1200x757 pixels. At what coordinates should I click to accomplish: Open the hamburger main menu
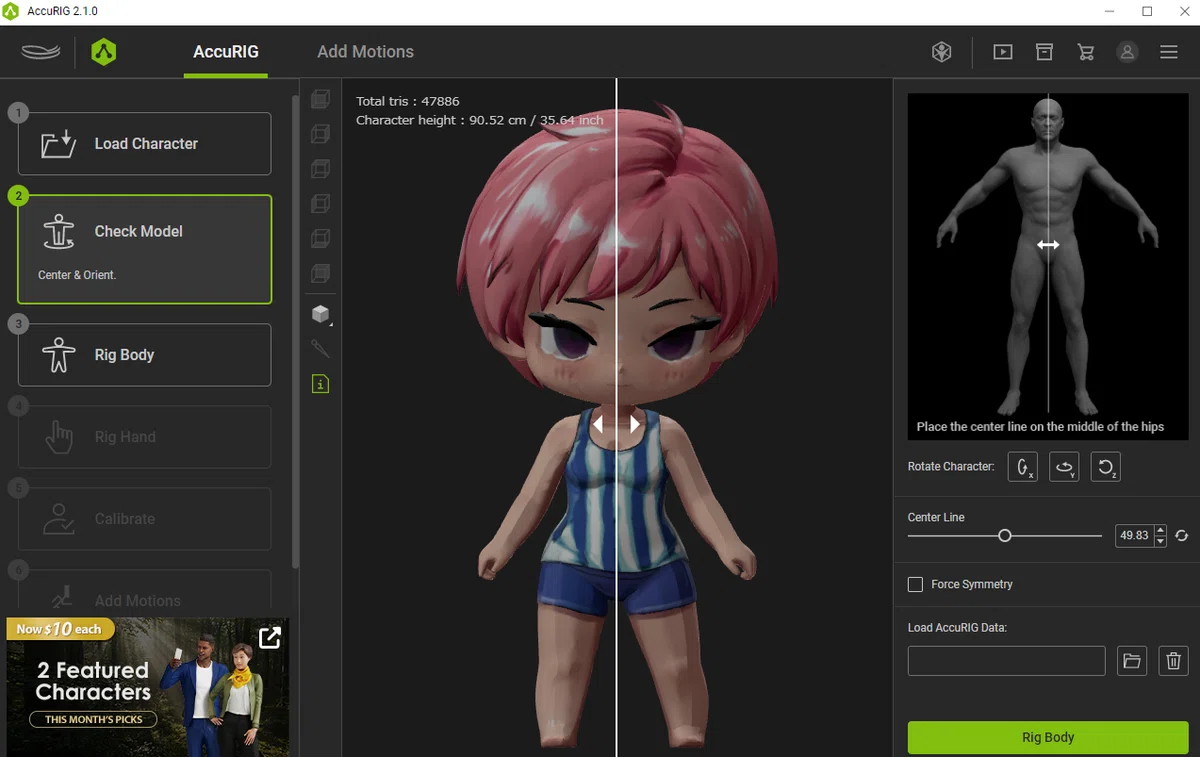1168,52
